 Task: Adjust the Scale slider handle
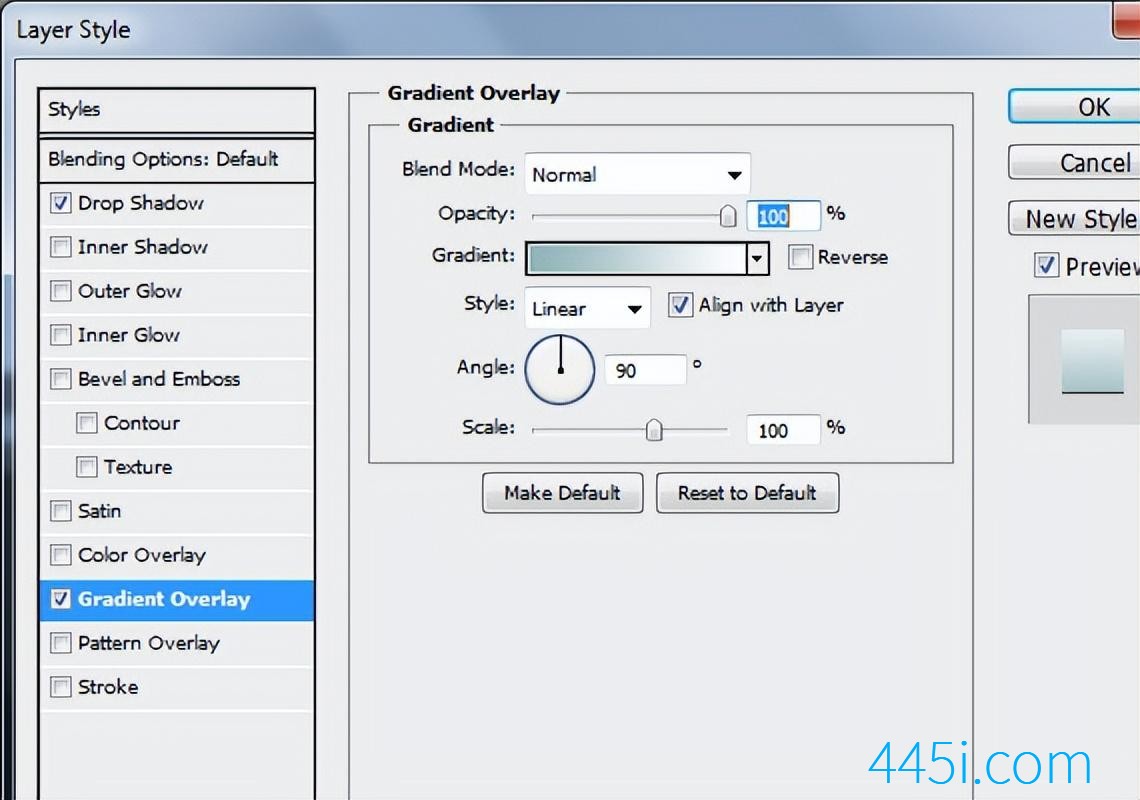(654, 430)
